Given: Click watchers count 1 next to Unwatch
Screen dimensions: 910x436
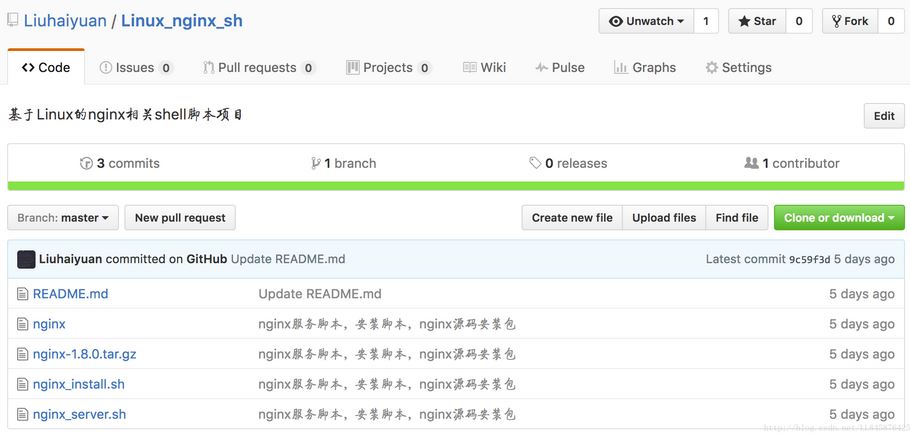Looking at the screenshot, I should (706, 21).
